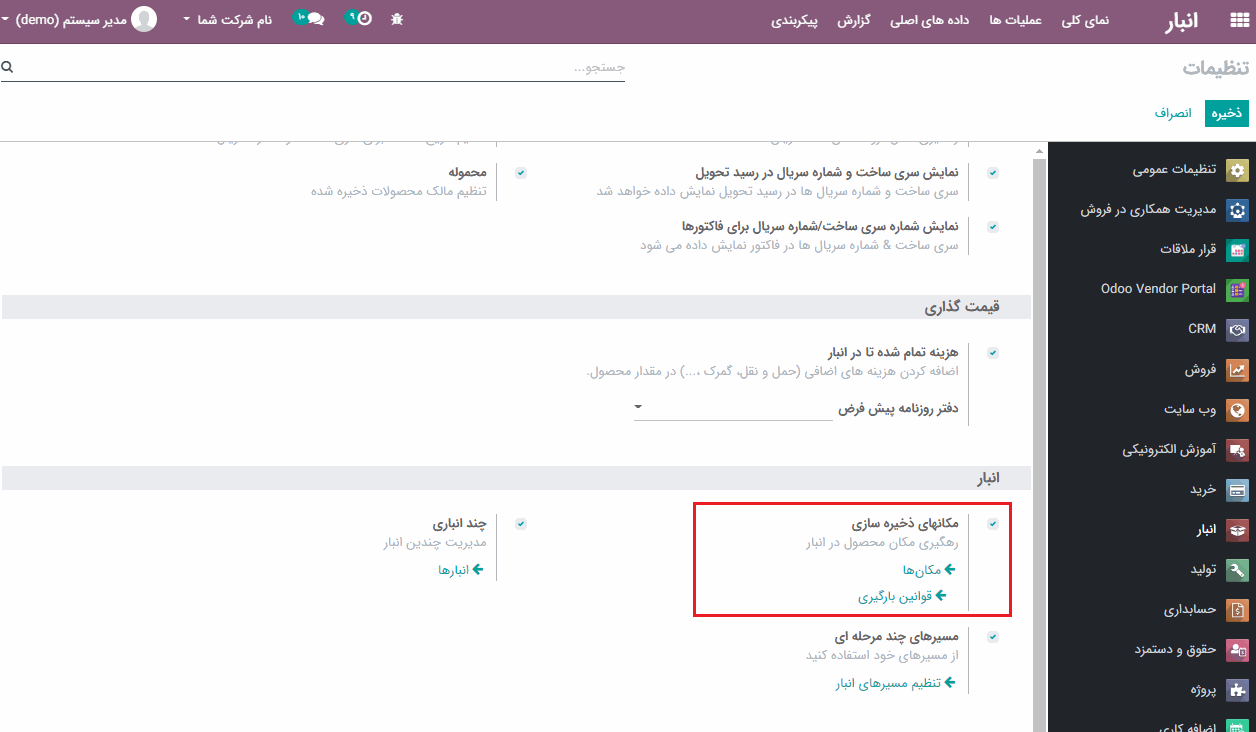
Task: Select CRM sidebar tab label
Action: point(1202,329)
